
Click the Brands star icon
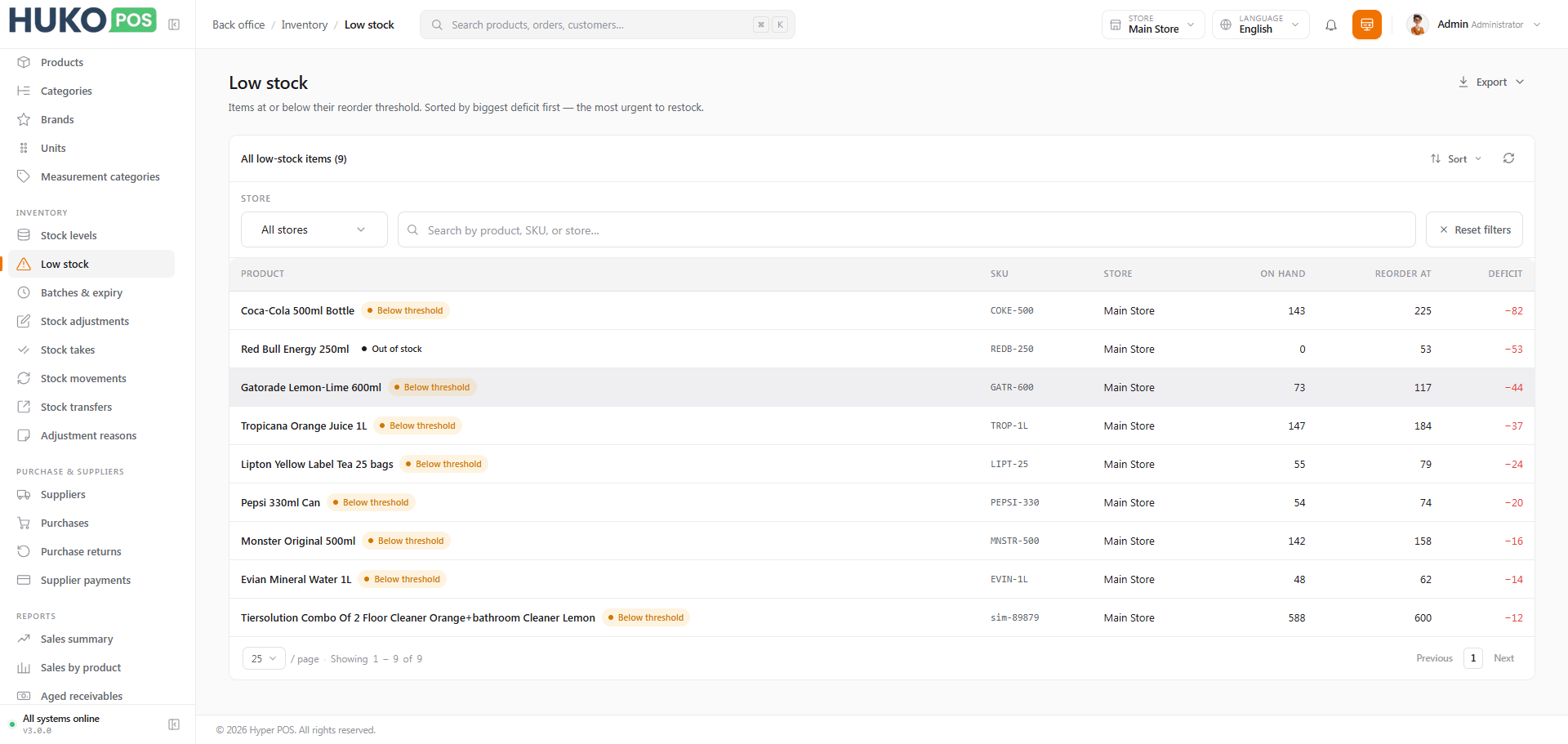[x=24, y=119]
